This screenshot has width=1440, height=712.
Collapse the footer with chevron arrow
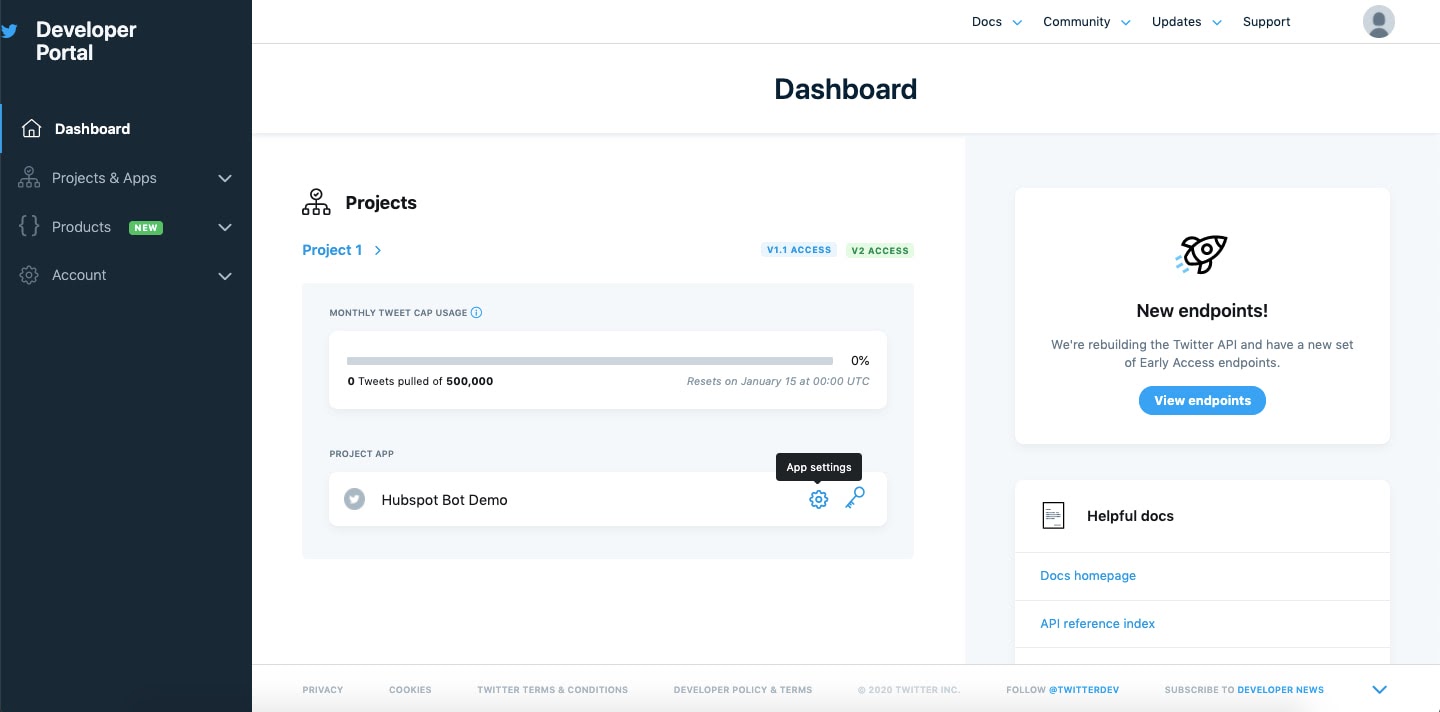pyautogui.click(x=1379, y=690)
